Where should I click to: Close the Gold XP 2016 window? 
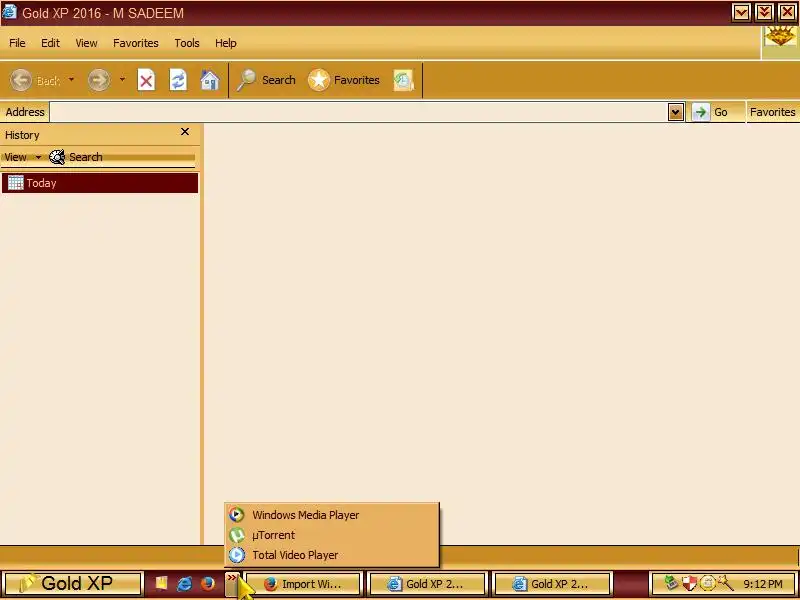tap(787, 12)
